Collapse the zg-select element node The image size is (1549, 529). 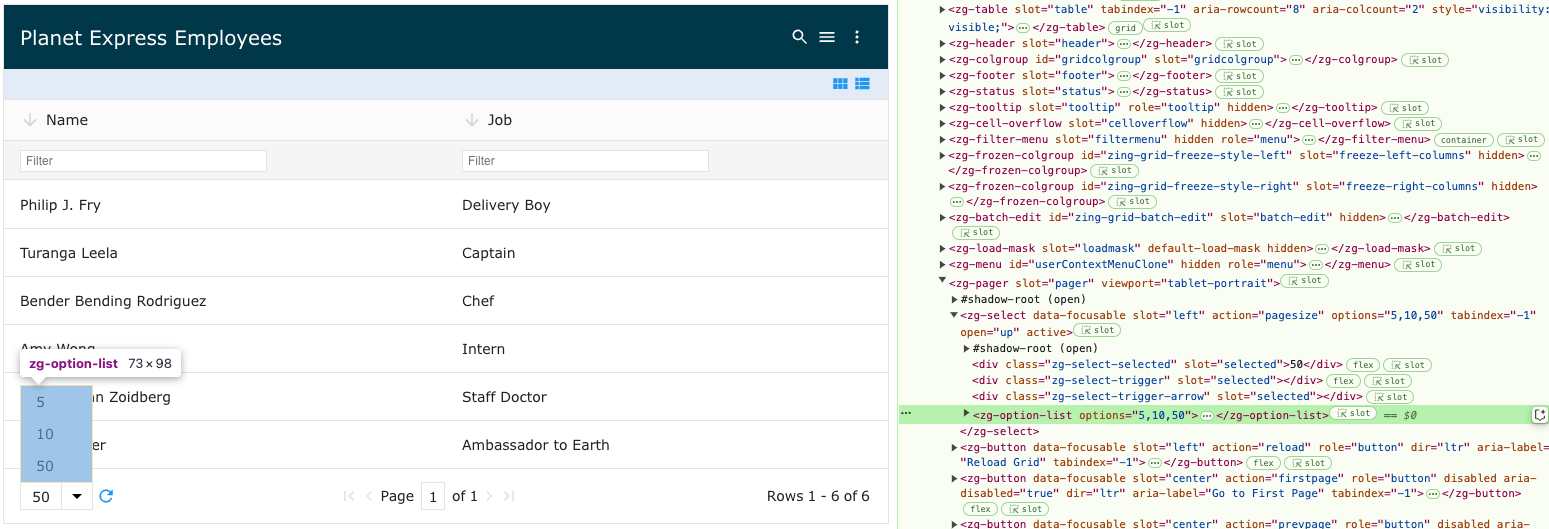tap(954, 315)
